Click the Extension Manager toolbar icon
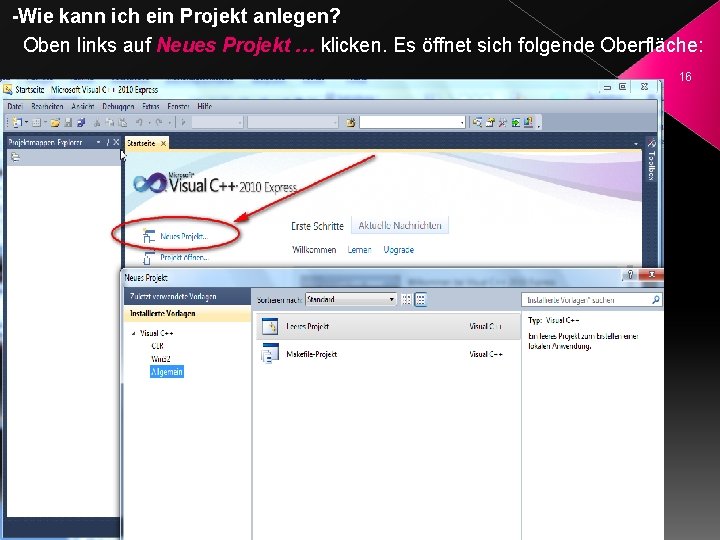 (x=528, y=122)
